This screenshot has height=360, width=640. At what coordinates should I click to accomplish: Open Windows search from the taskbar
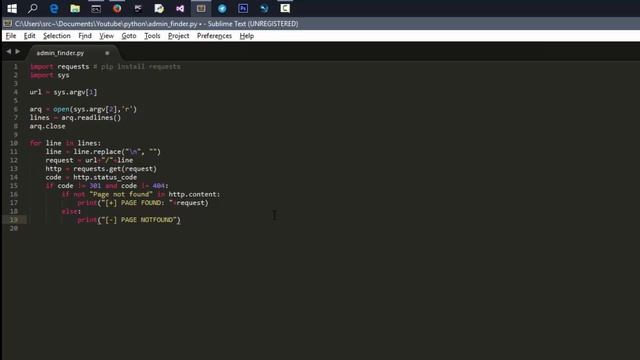(33, 8)
